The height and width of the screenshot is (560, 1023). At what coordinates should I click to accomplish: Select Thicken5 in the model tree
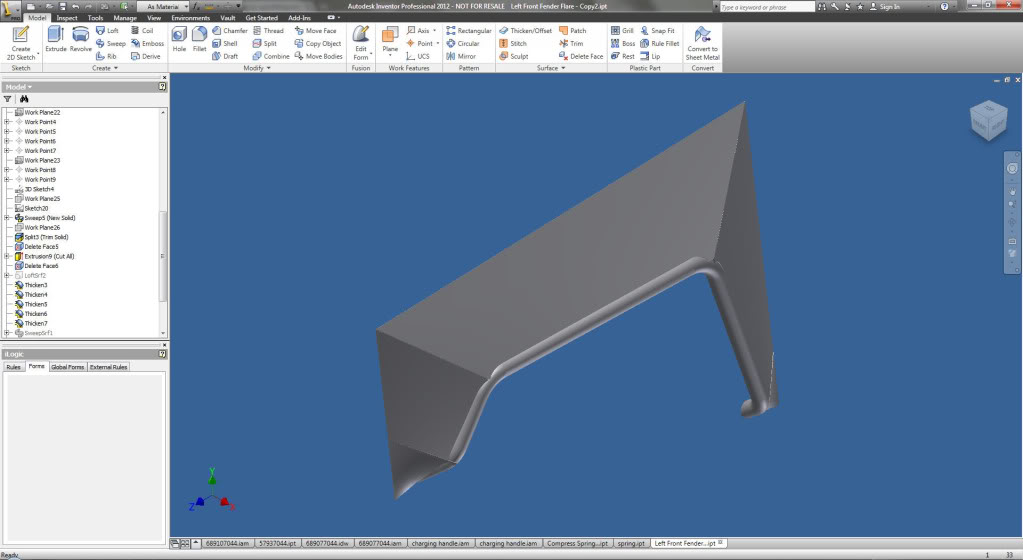36,305
